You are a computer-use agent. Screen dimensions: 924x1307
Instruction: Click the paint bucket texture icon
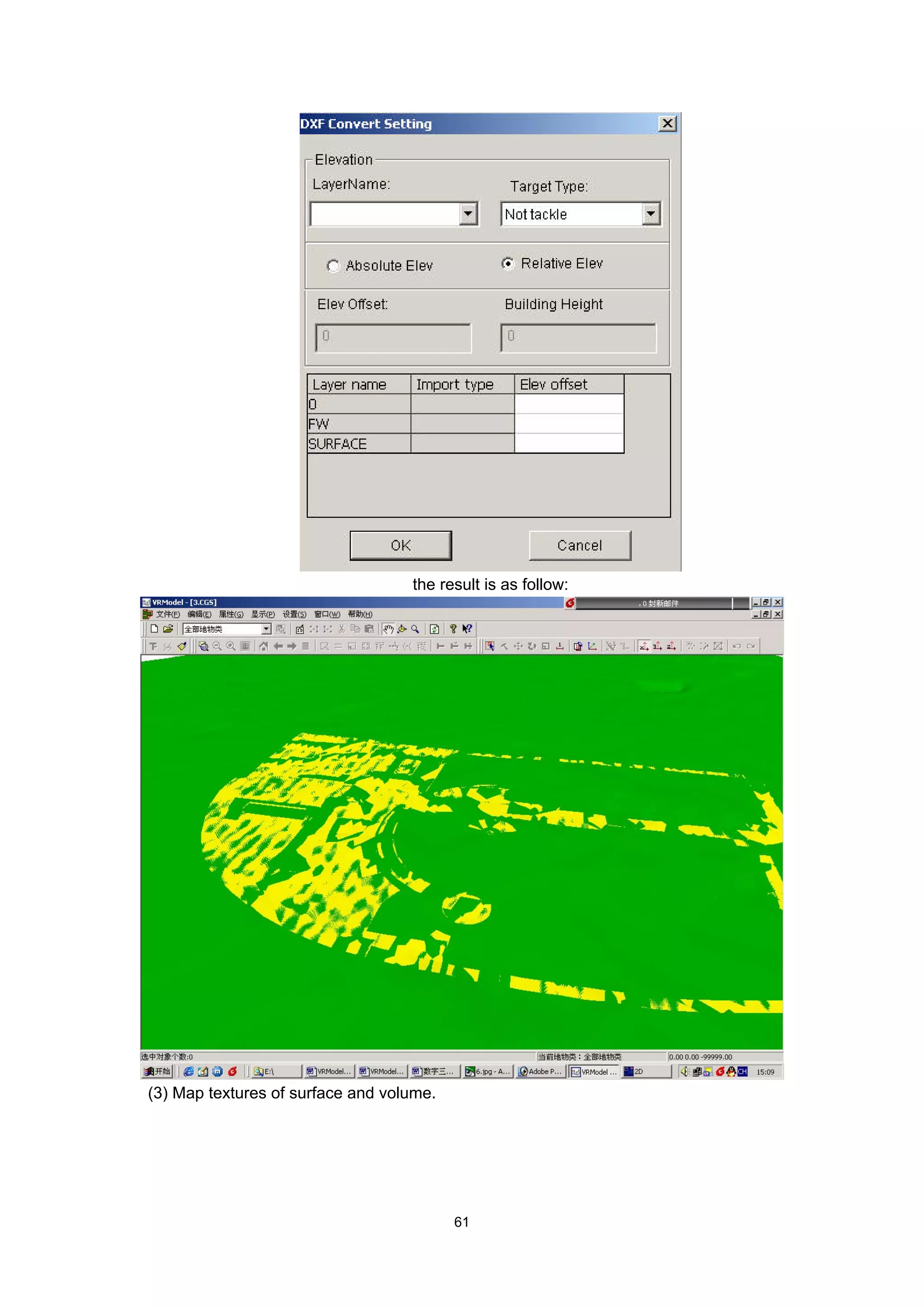point(182,646)
